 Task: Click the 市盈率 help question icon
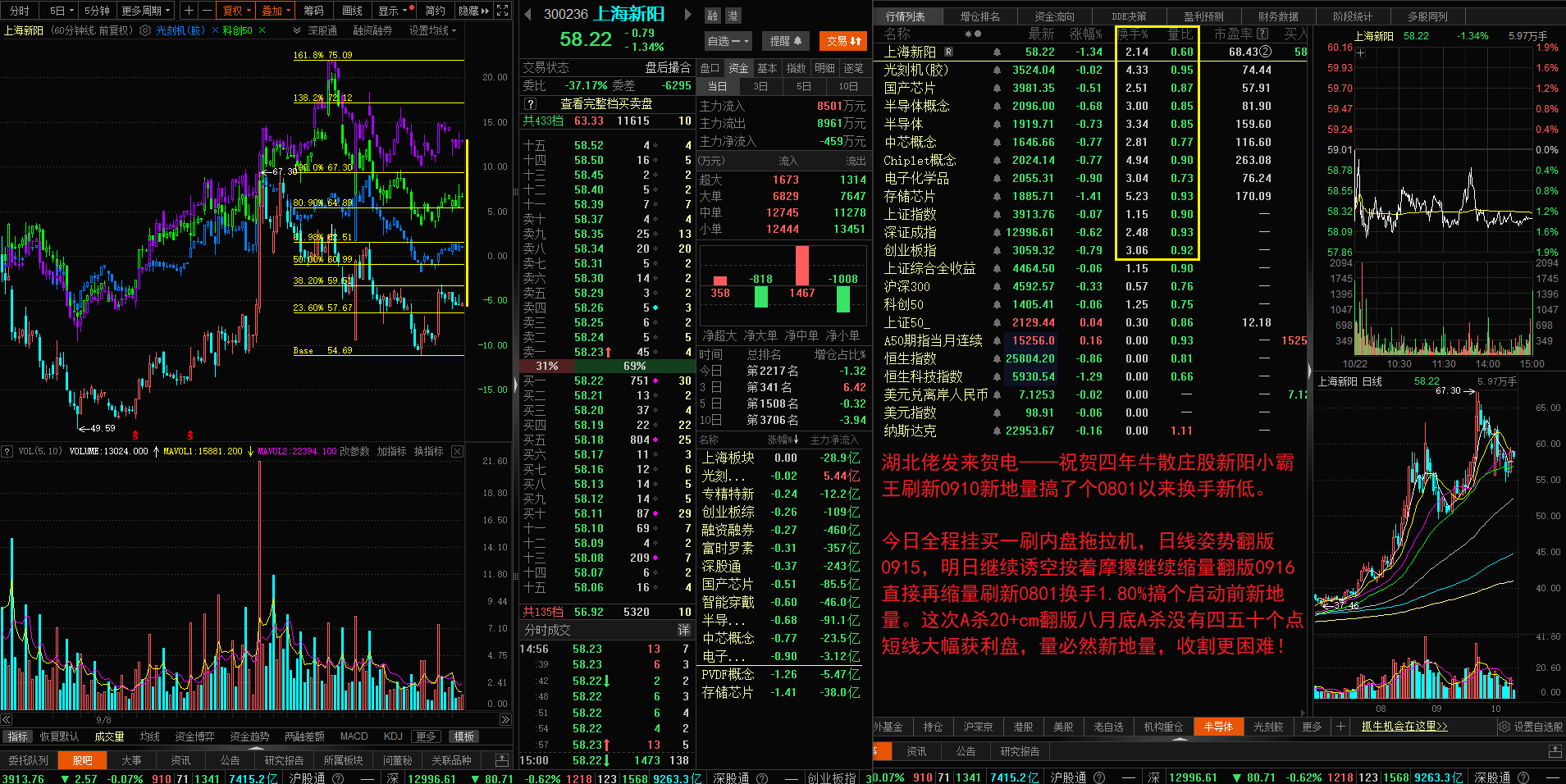click(1262, 34)
